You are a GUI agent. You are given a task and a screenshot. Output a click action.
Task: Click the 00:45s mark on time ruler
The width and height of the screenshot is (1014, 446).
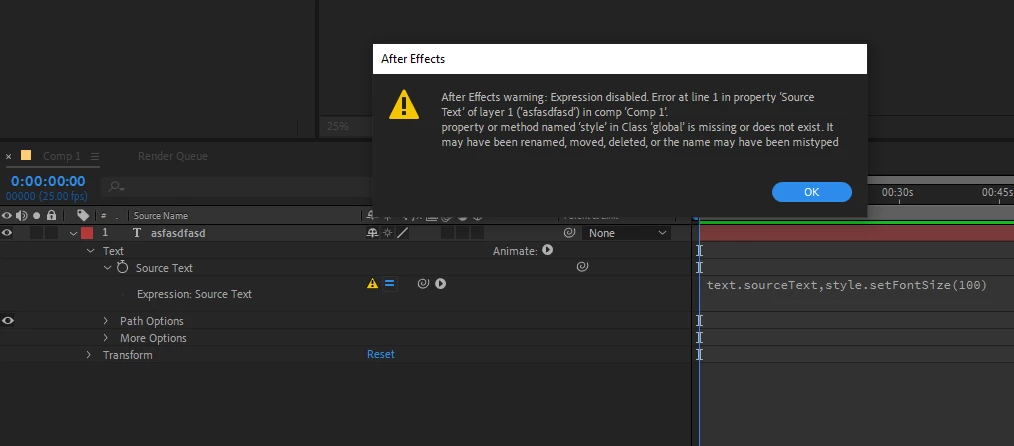pyautogui.click(x=997, y=193)
